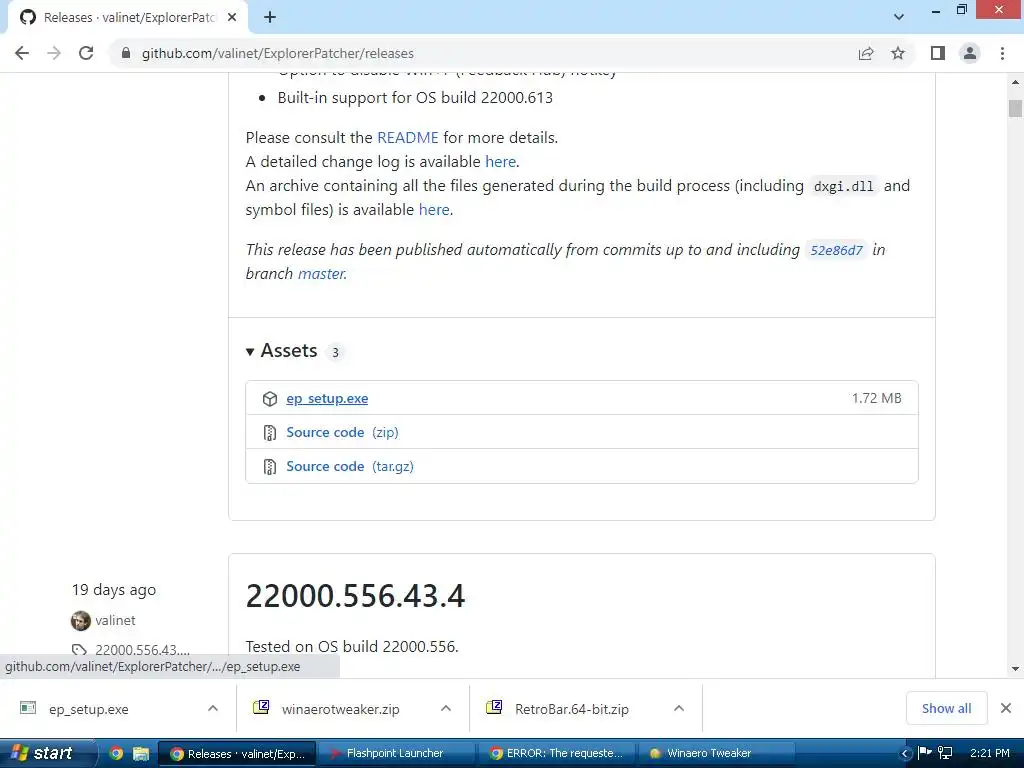1024x768 pixels.
Task: Click the vertical scrollbar thumb
Action: 1015,108
